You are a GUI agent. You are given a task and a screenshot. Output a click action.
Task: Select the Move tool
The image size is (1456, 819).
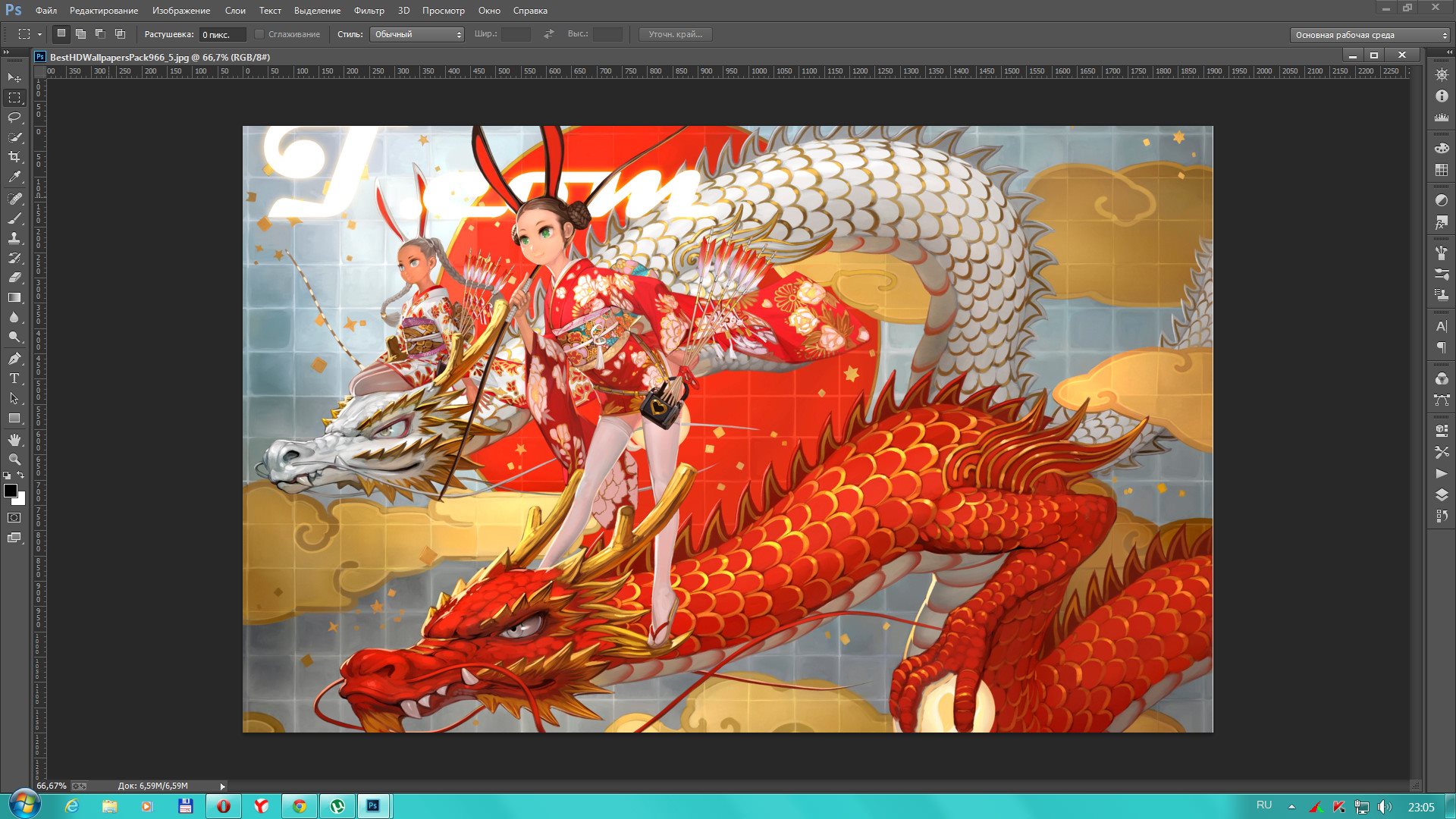[14, 77]
